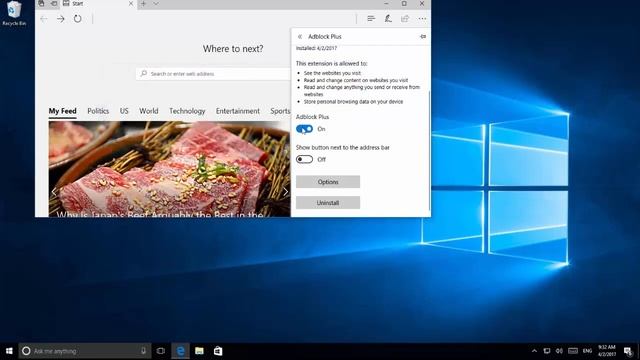Go back from Adblock Plus panel
The image size is (640, 360).
coord(300,37)
